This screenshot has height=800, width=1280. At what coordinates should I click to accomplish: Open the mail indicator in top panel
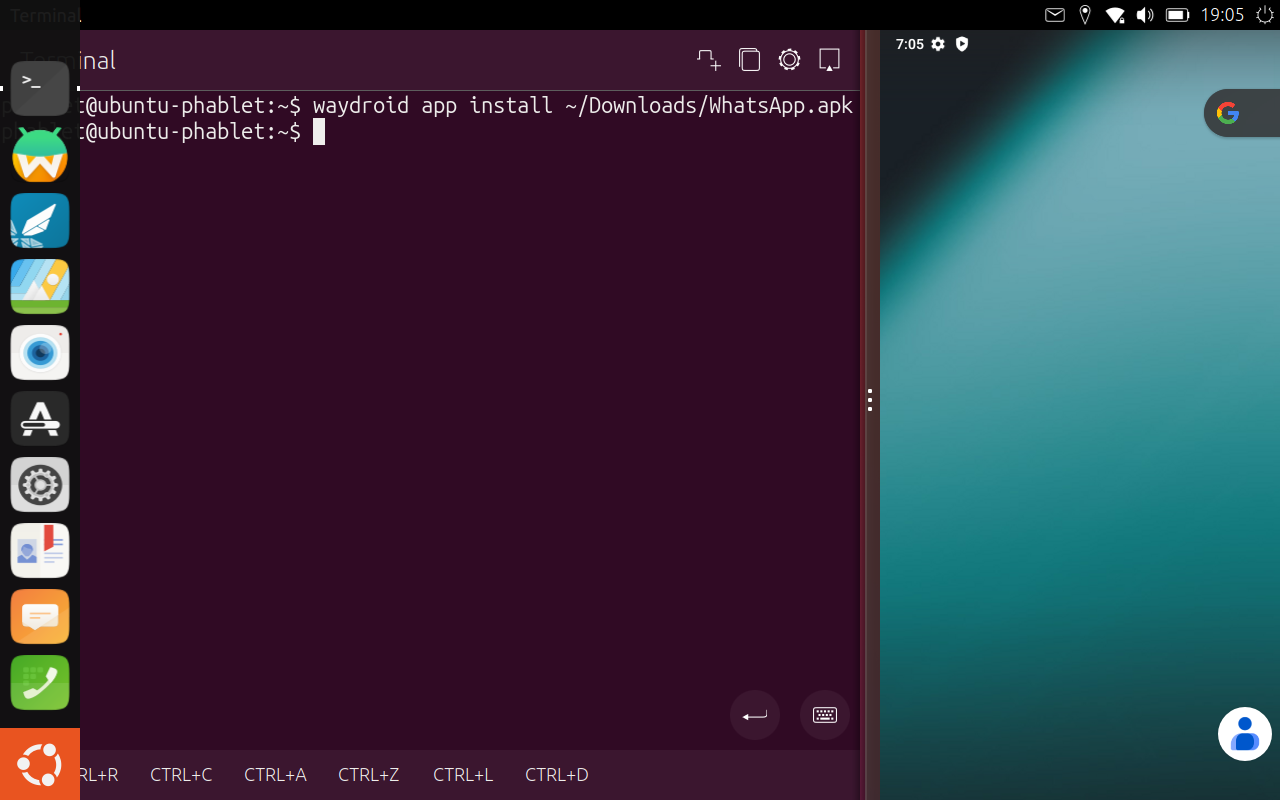(x=1055, y=15)
